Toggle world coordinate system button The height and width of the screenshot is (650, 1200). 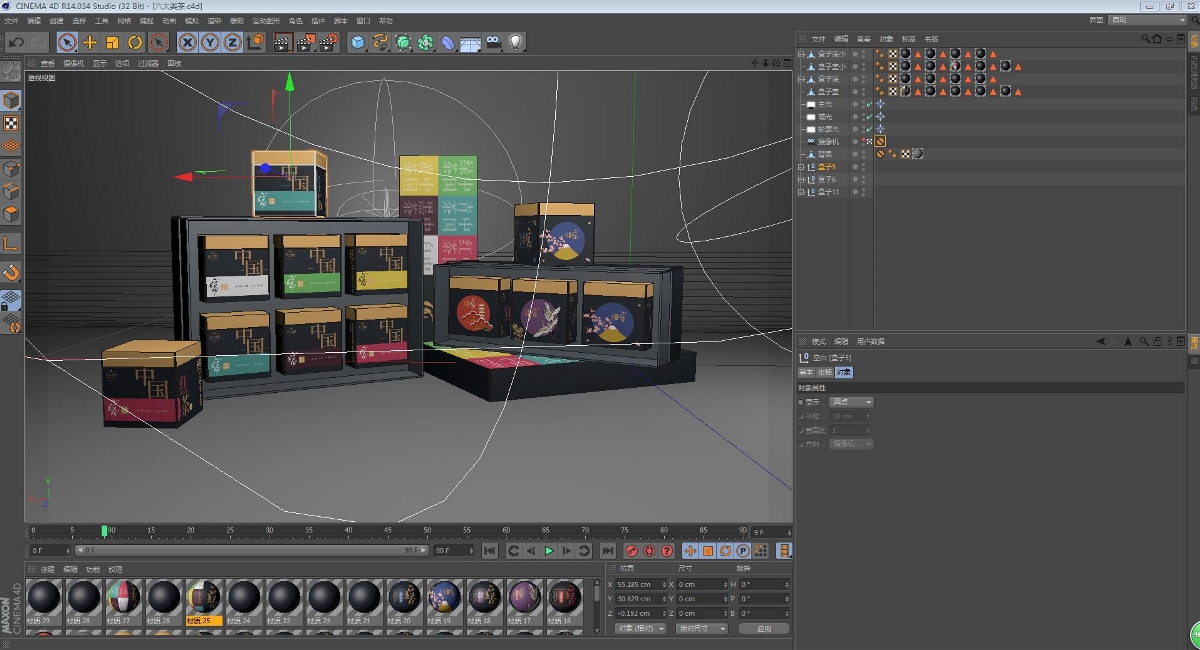[255, 42]
